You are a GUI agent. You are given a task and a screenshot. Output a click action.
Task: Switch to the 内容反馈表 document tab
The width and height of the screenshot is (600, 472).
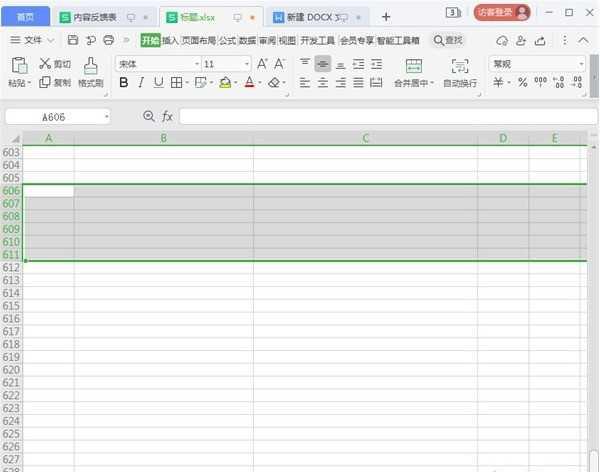(95, 17)
